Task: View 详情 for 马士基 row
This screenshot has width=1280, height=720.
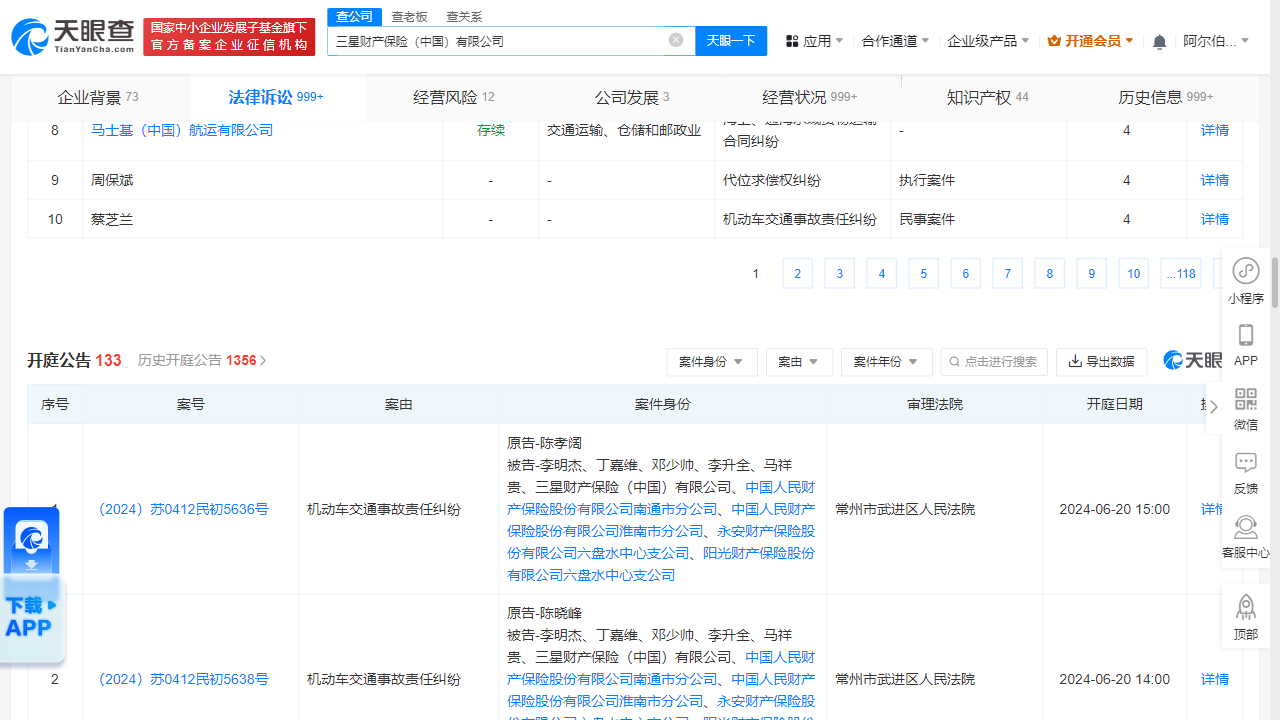Action: tap(1215, 130)
